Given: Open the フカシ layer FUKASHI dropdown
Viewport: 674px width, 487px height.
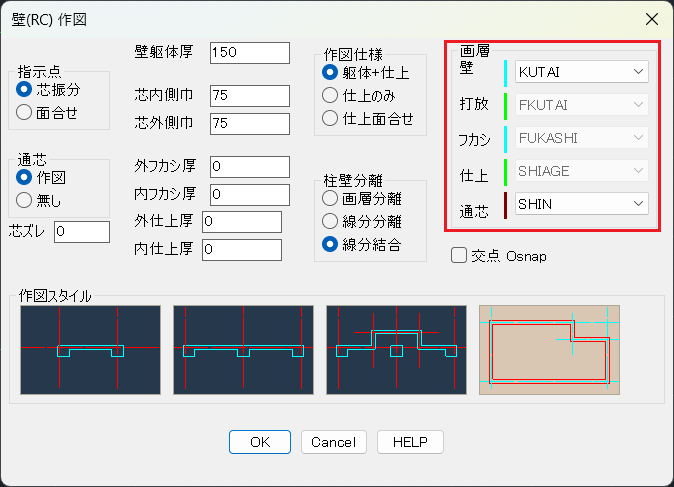Looking at the screenshot, I should click(582, 138).
